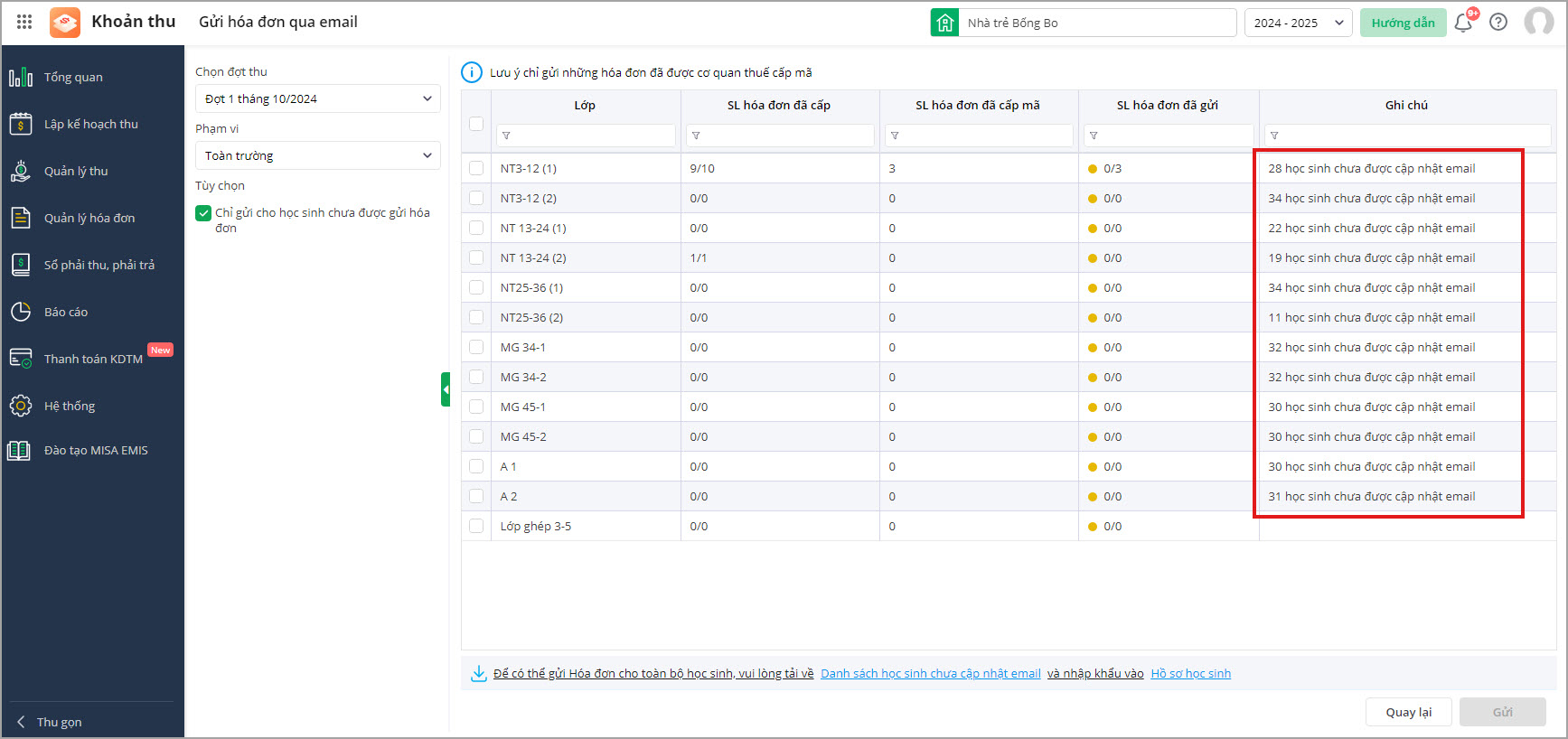1568x739 pixels.
Task: Click the filter icon in the Lớp column
Action: (x=506, y=136)
